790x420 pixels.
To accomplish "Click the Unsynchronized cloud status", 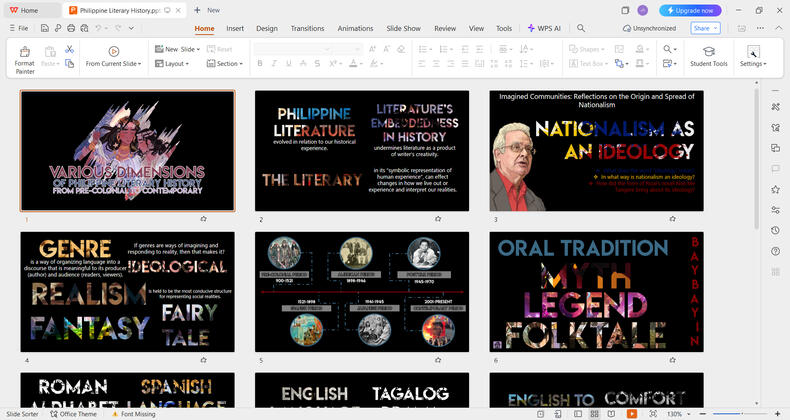I will (x=649, y=28).
